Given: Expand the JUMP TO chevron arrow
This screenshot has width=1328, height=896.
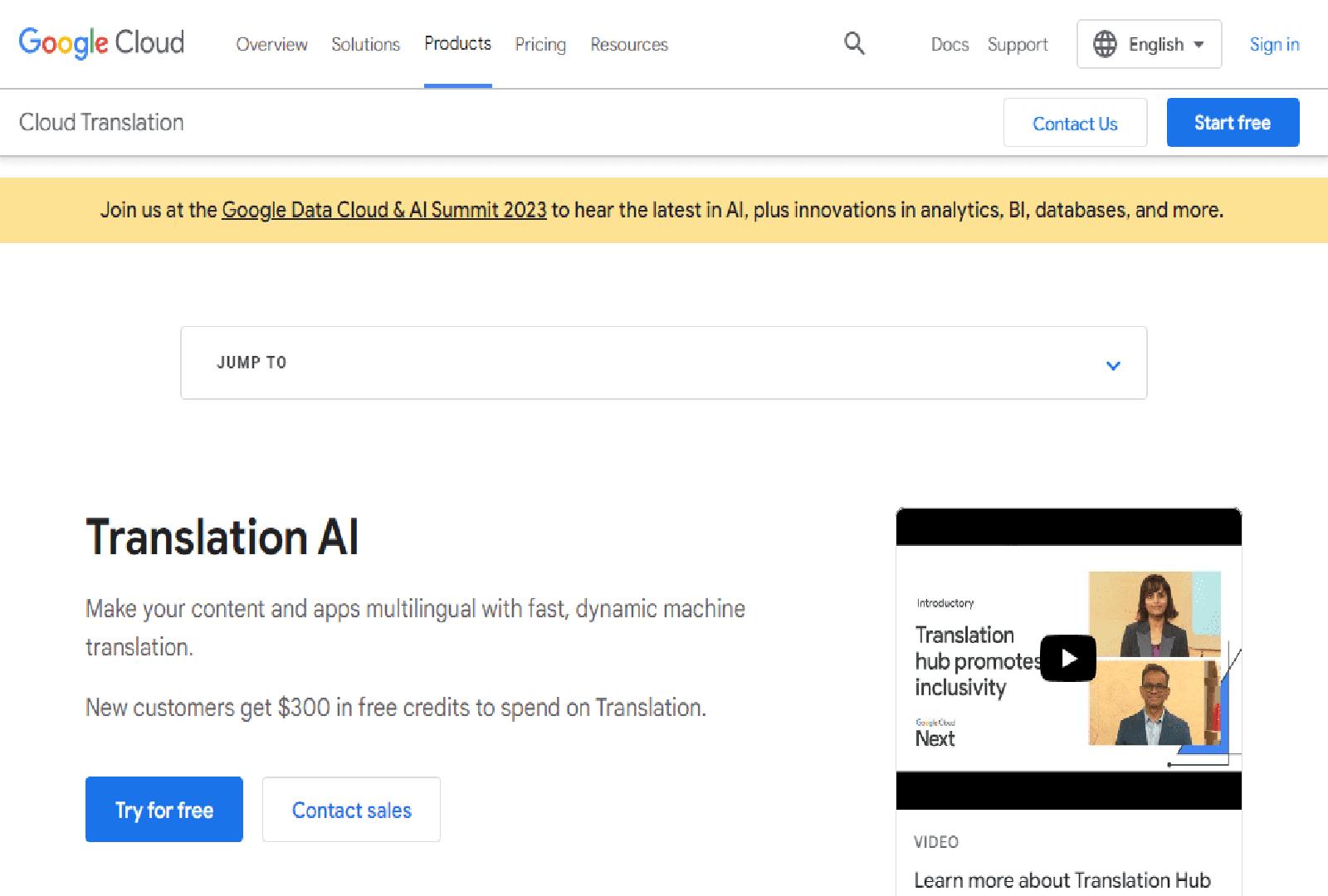Looking at the screenshot, I should point(1113,365).
